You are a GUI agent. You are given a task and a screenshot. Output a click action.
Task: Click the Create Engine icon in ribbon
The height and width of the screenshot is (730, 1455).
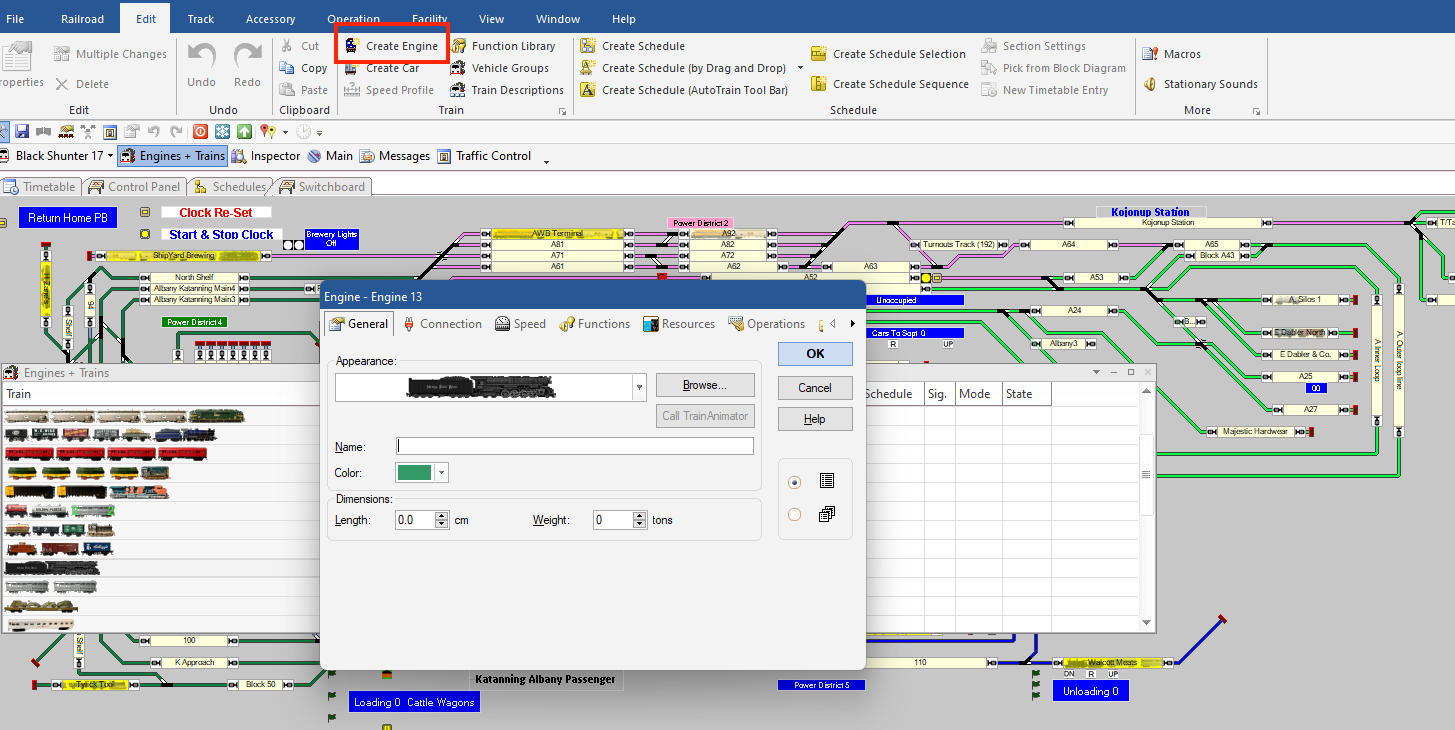[x=353, y=46]
